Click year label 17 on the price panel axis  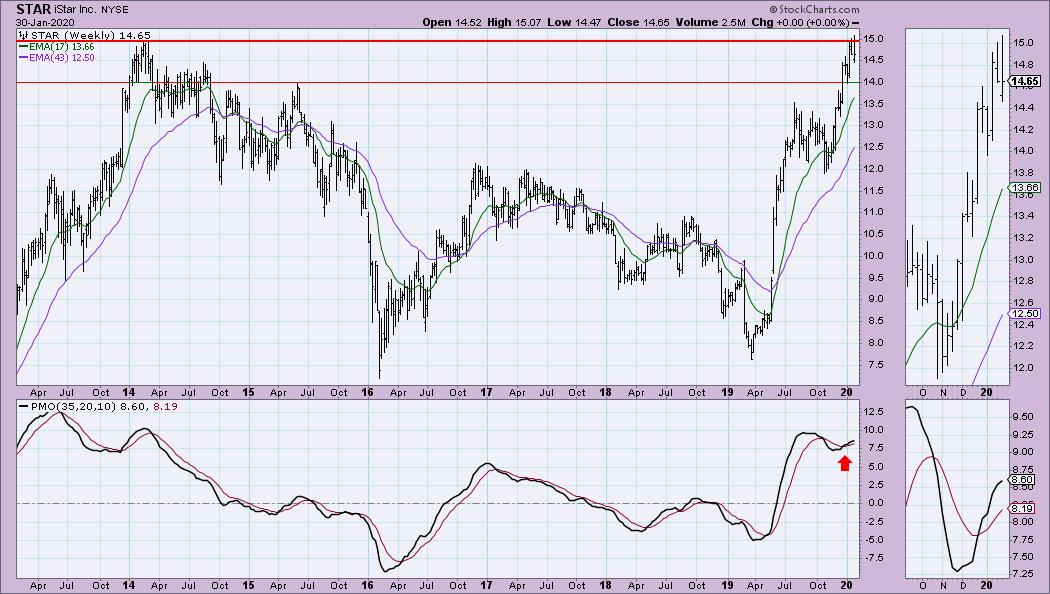coord(485,392)
